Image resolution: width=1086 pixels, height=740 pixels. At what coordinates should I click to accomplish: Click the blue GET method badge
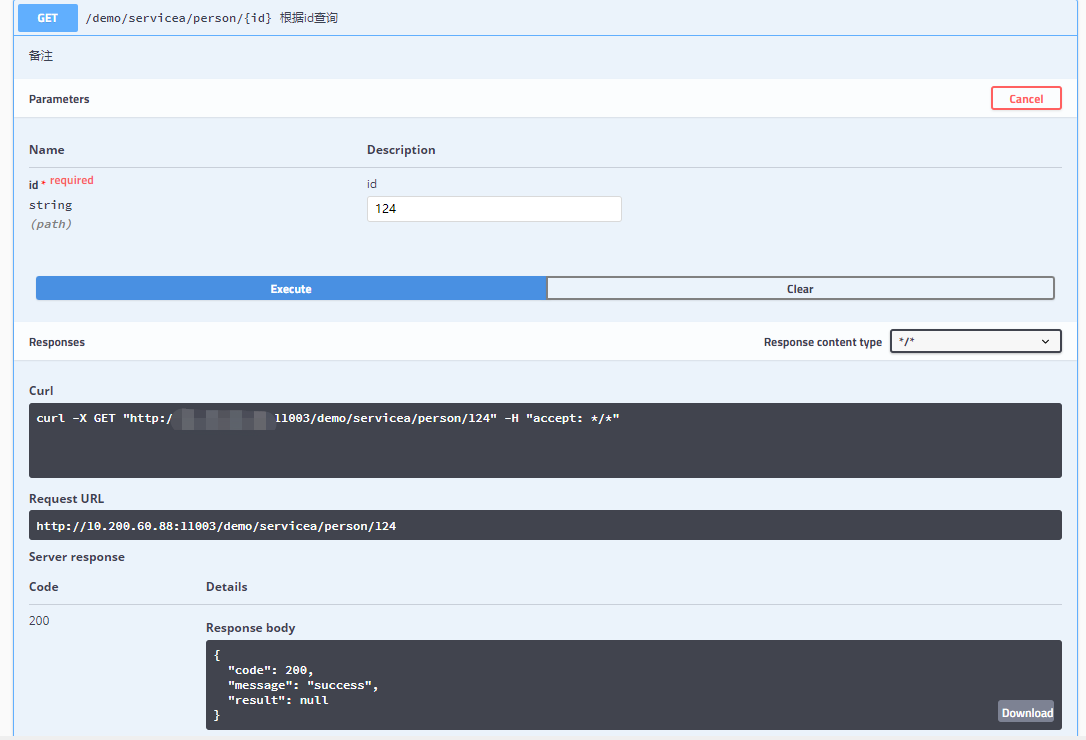(48, 18)
